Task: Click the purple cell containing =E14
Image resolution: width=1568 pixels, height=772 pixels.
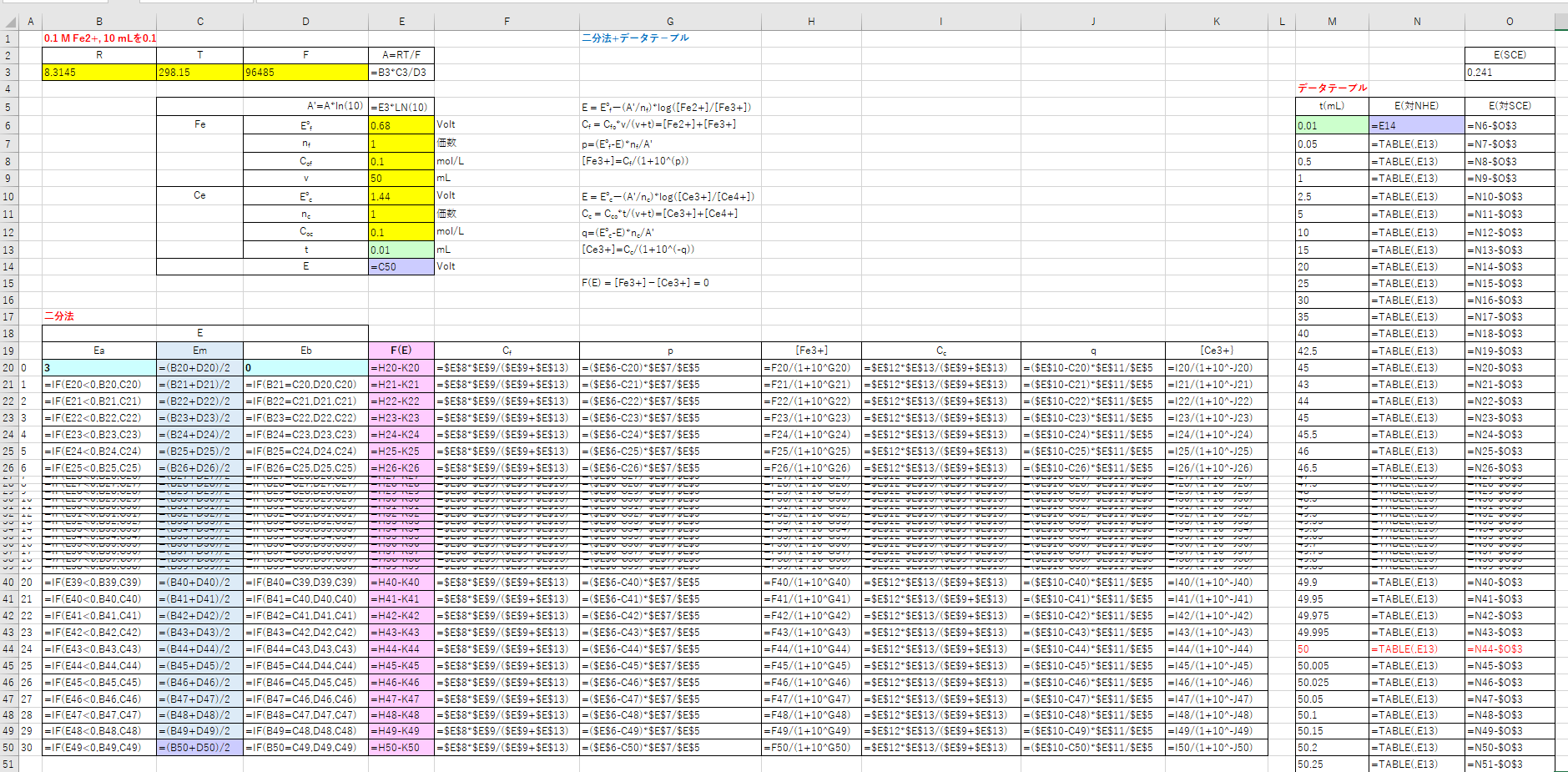Action: [1417, 125]
